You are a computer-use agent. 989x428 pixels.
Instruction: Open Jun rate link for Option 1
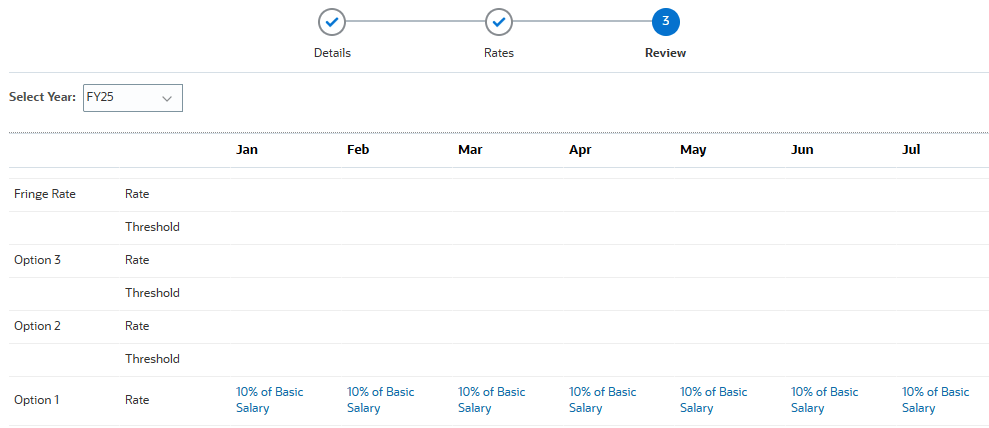coord(824,400)
